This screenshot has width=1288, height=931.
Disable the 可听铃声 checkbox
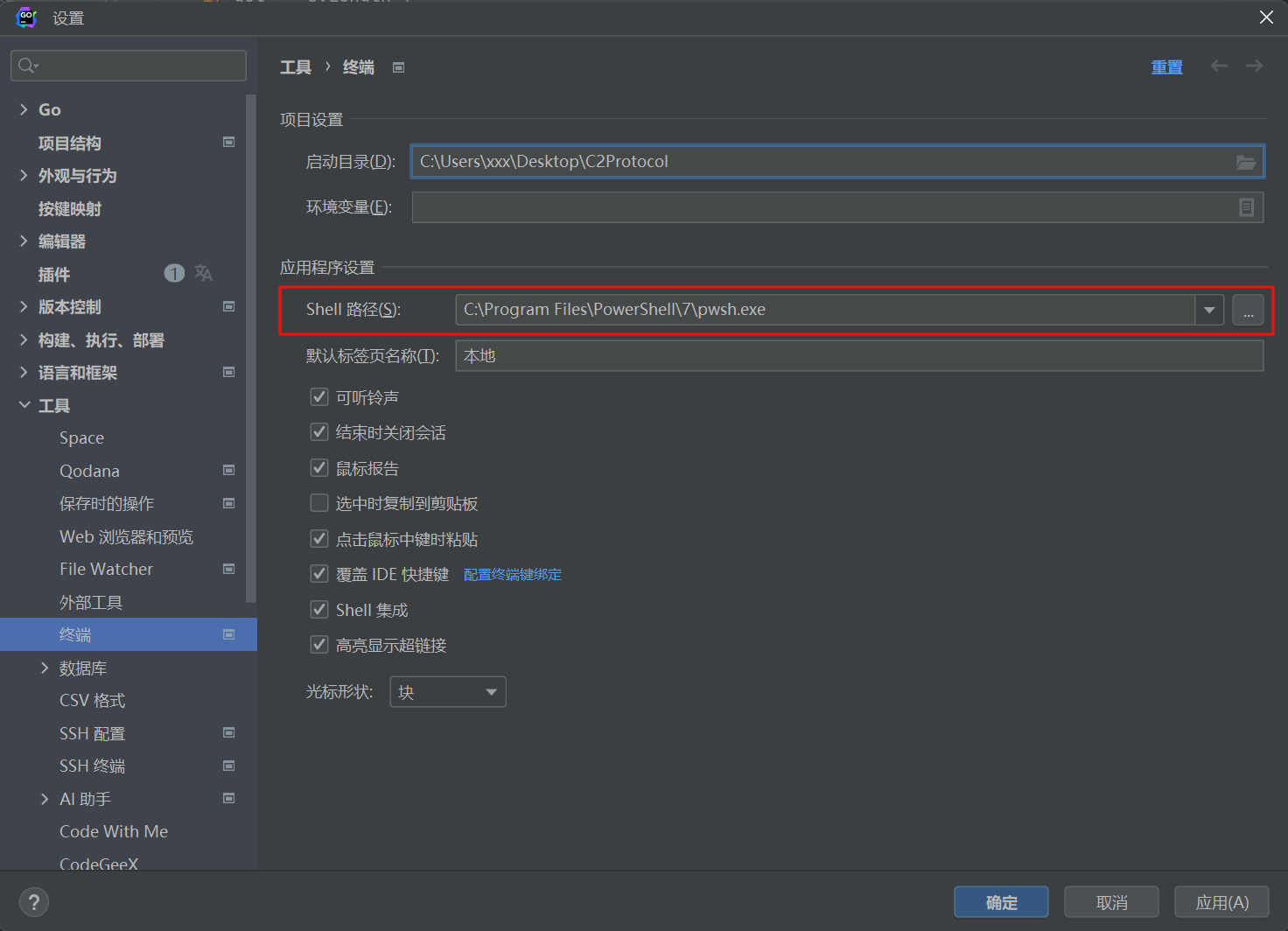pos(319,397)
